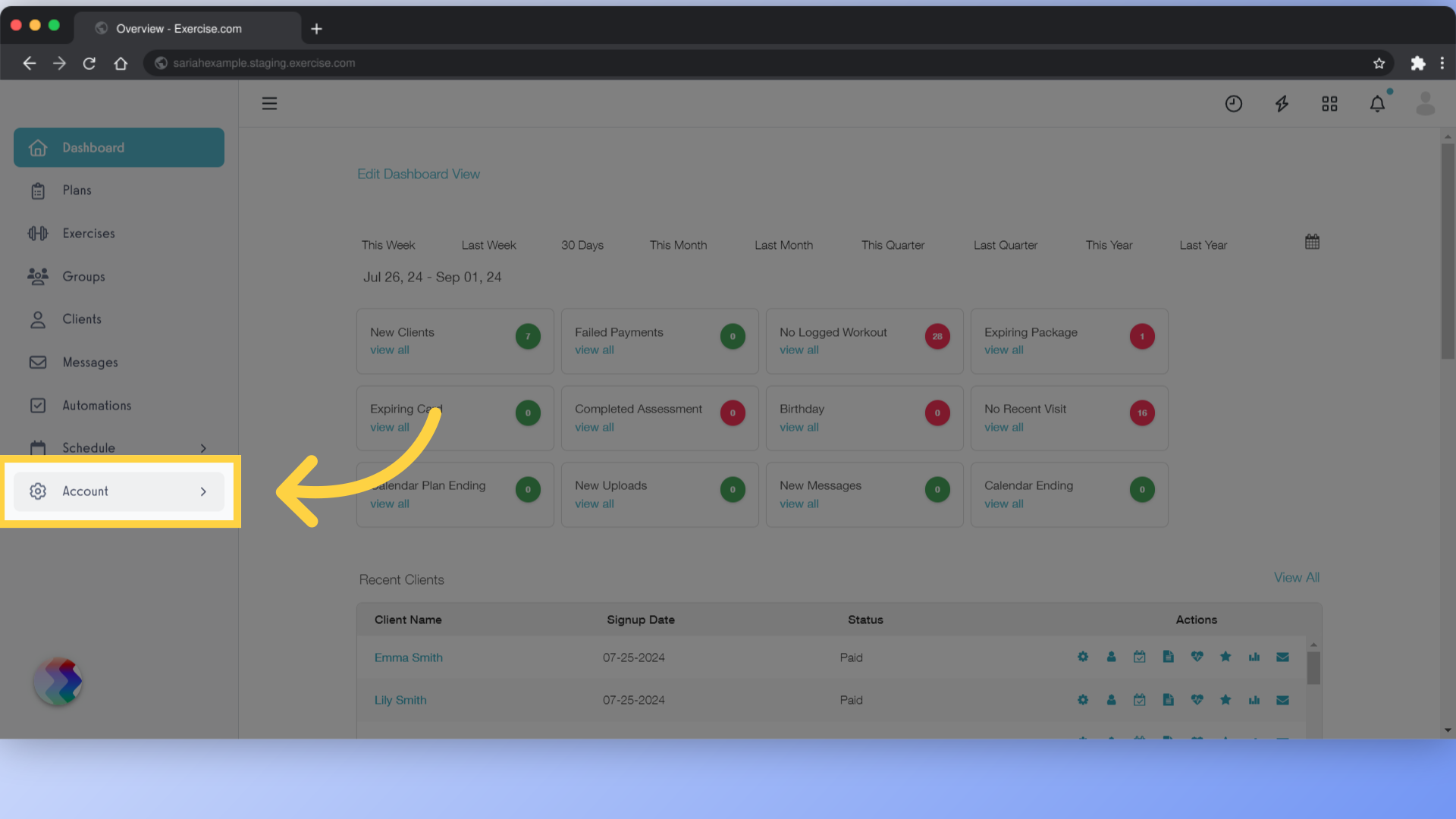View all Failed Payments
This screenshot has width=1456, height=819.
click(595, 350)
